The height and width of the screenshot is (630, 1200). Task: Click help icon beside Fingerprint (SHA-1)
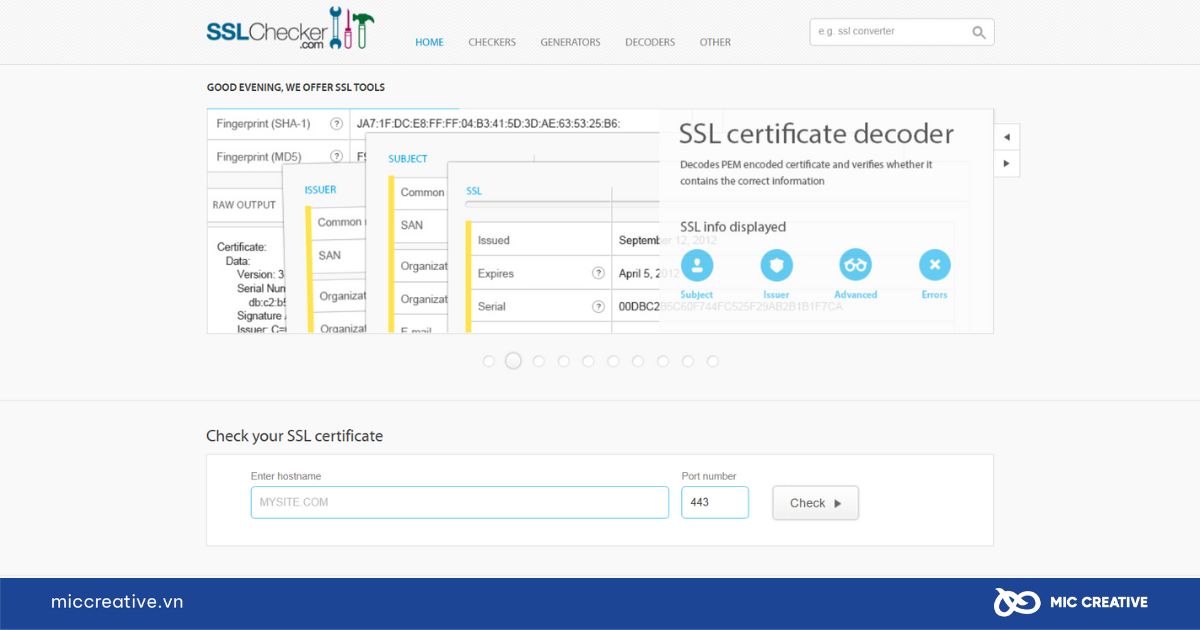point(337,124)
